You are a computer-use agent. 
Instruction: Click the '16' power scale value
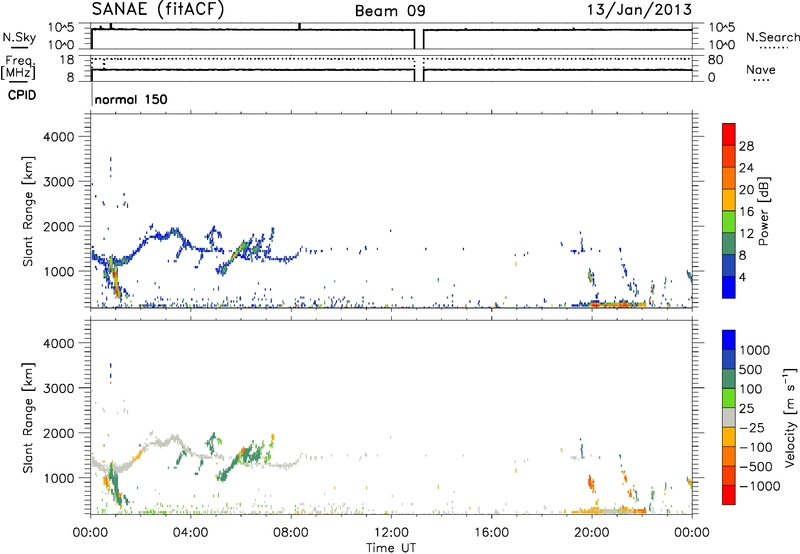pos(746,212)
